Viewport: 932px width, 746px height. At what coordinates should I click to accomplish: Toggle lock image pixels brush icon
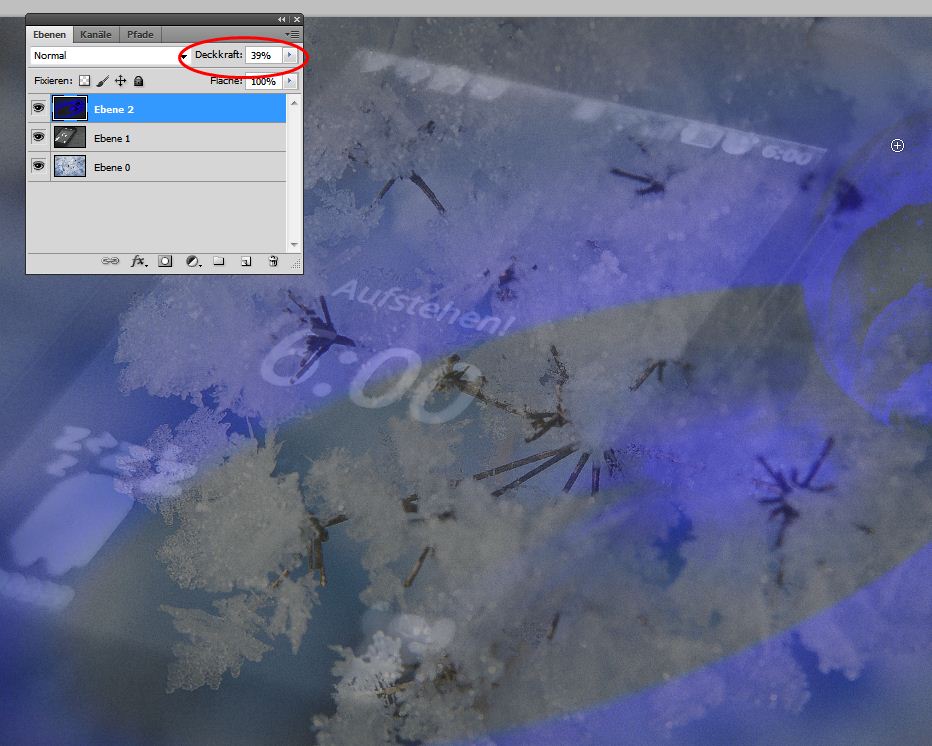click(102, 81)
